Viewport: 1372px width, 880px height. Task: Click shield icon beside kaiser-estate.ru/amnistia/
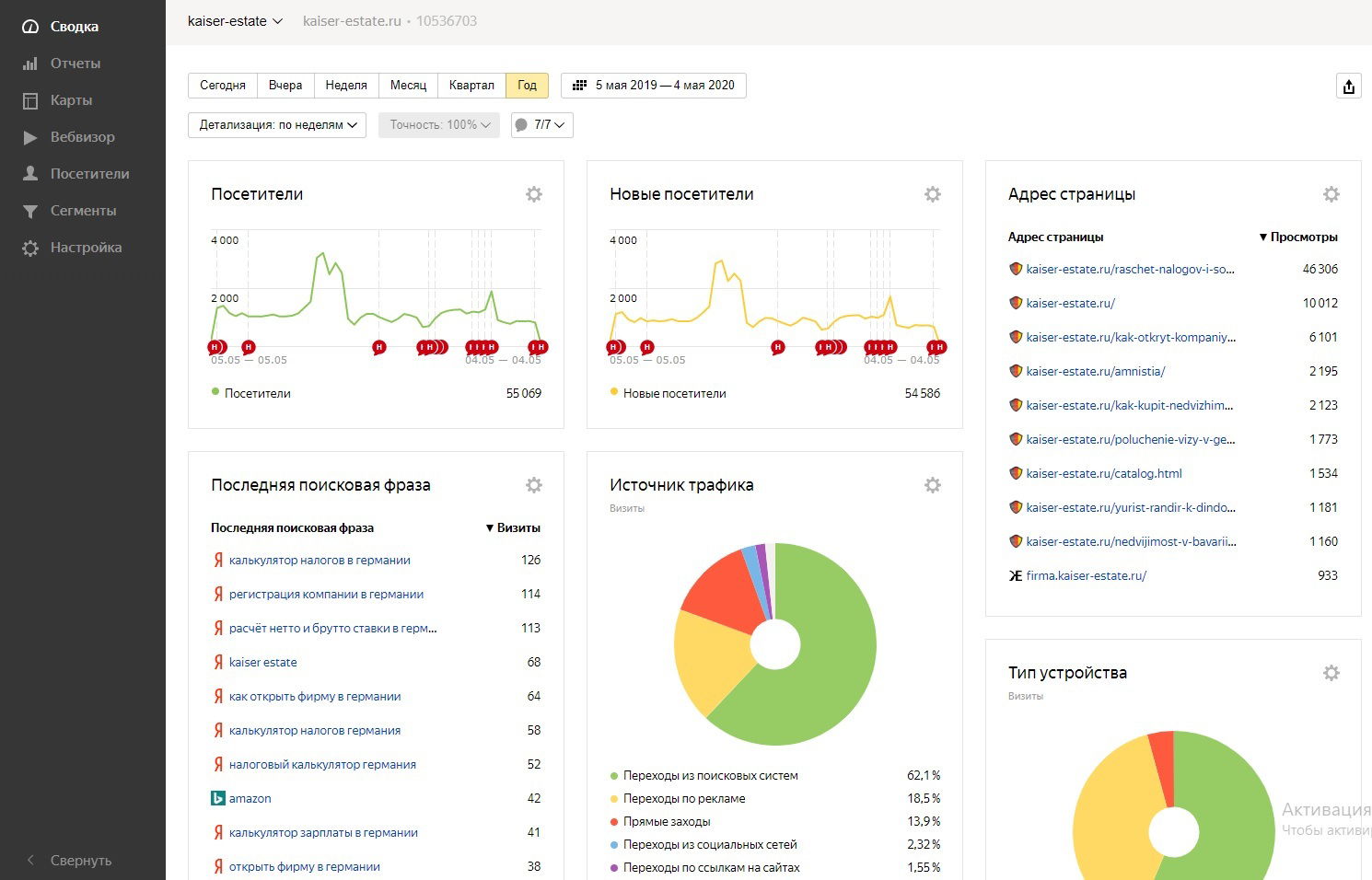pos(1016,371)
